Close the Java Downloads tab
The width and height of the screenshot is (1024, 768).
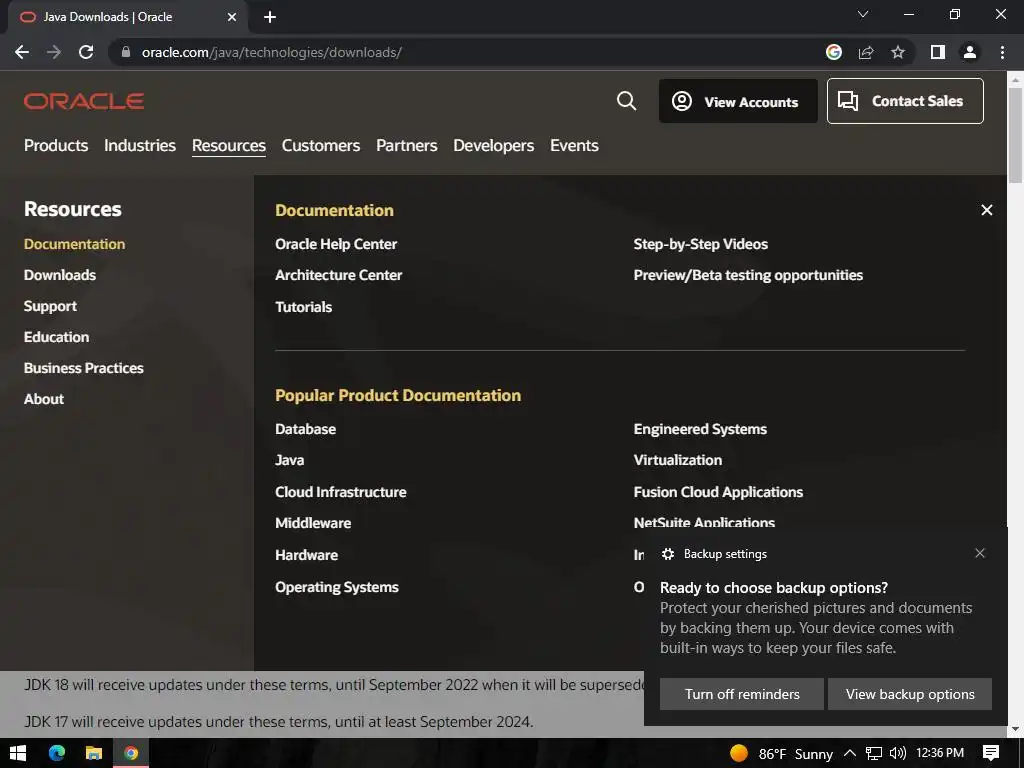coord(232,17)
